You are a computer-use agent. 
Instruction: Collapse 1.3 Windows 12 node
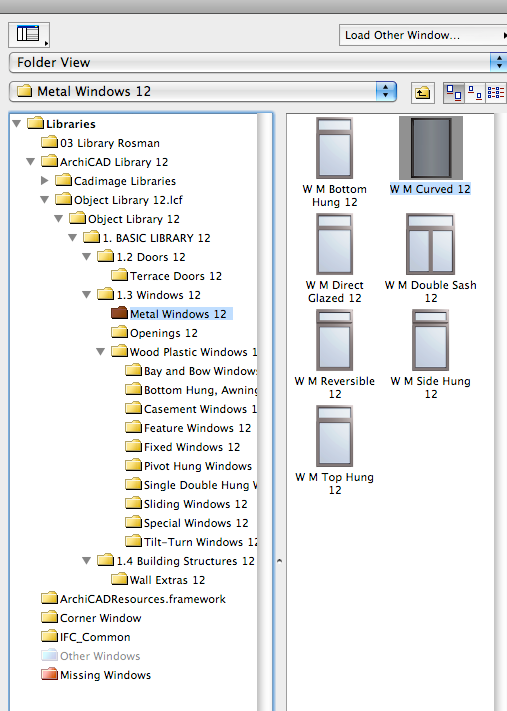[x=87, y=295]
